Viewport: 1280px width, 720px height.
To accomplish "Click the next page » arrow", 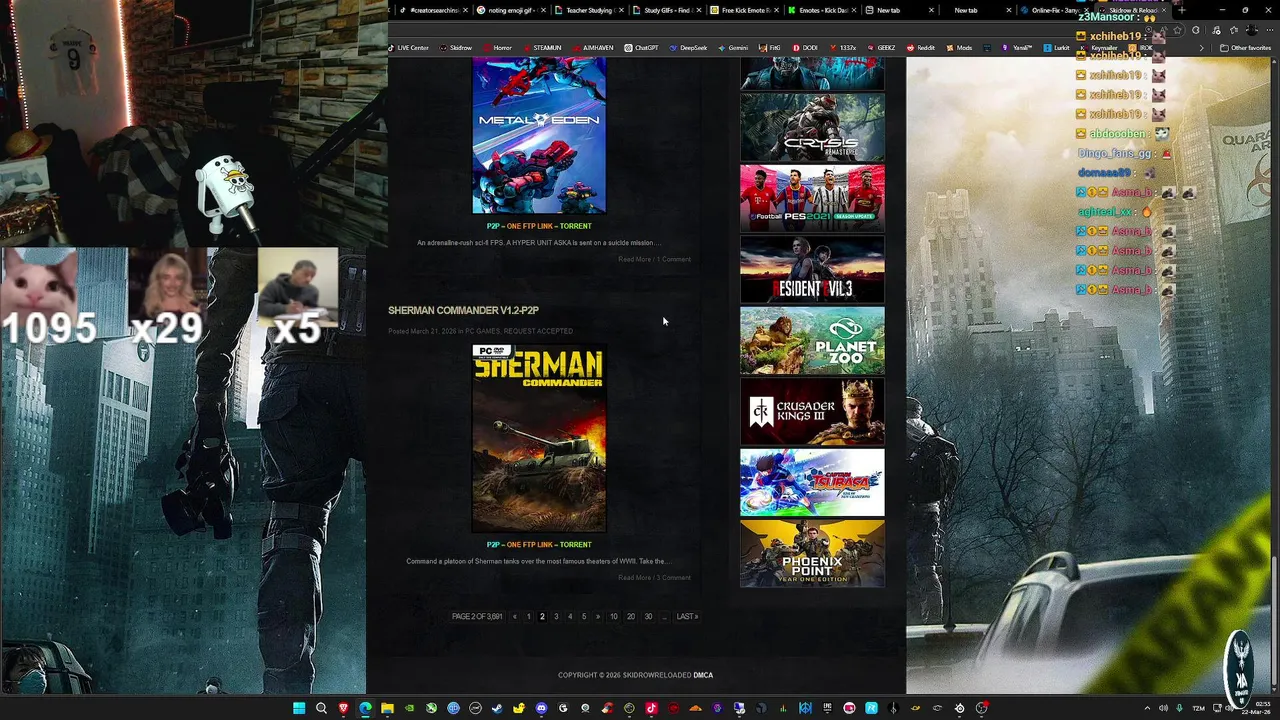I will click(598, 616).
